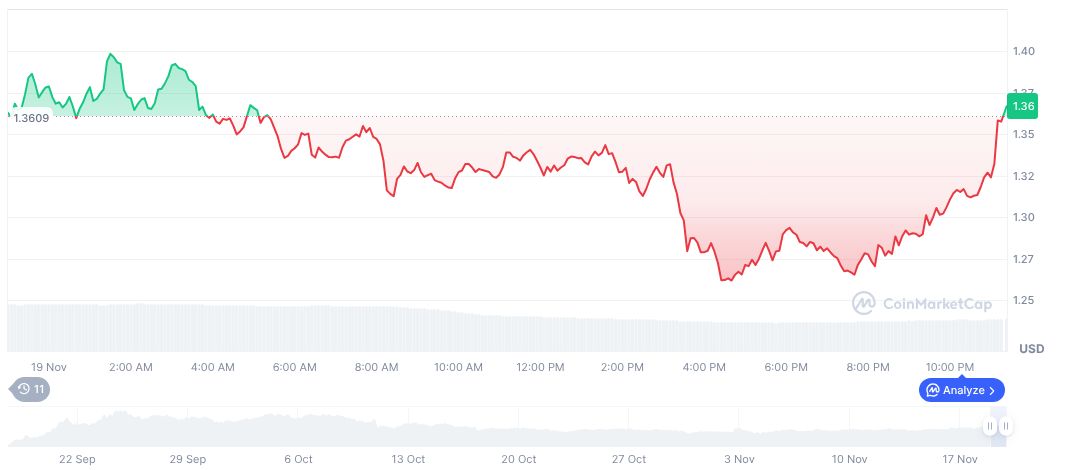Click the 1.25 price axis label
This screenshot has width=1072, height=470.
(1023, 301)
